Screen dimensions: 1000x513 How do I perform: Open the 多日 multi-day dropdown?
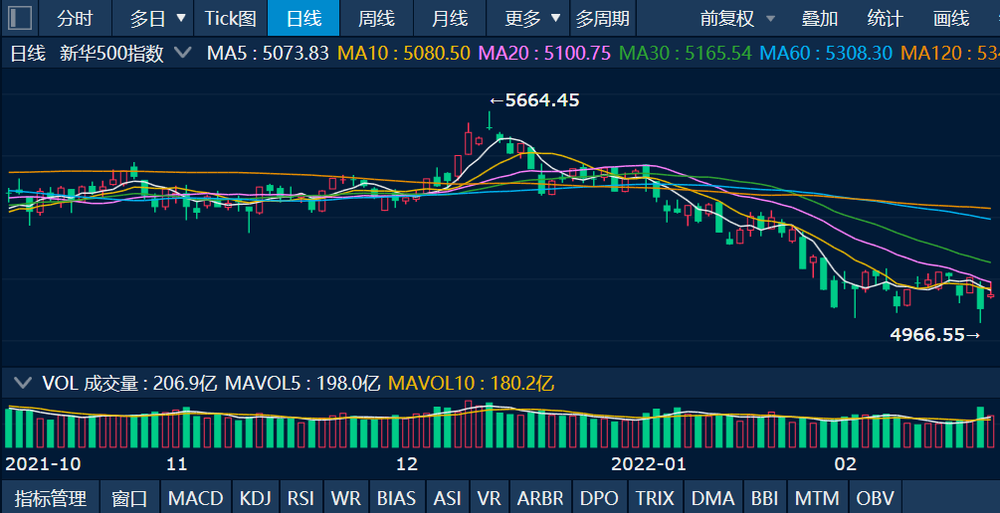tap(158, 18)
